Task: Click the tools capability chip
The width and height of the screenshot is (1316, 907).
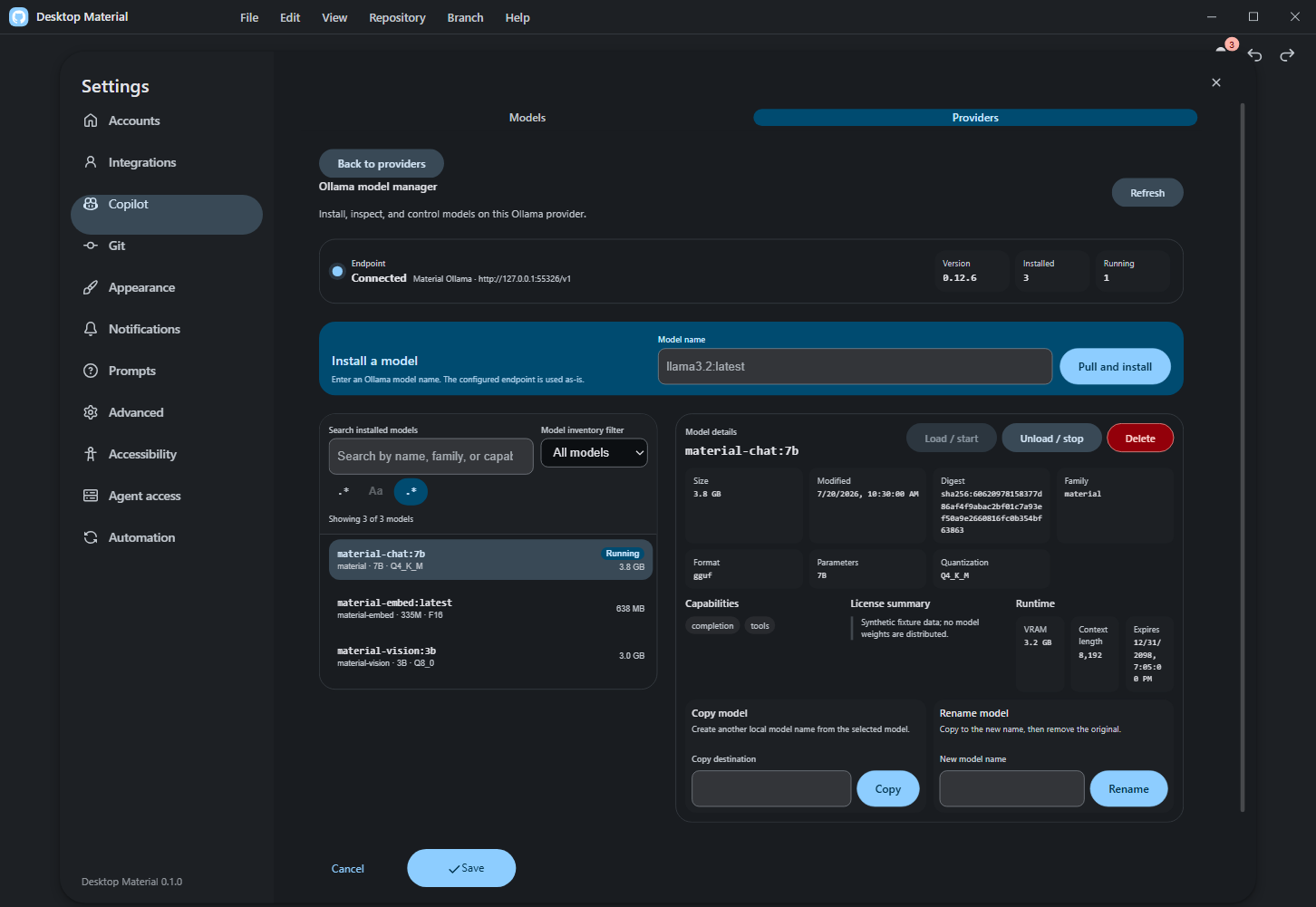Action: coord(760,626)
